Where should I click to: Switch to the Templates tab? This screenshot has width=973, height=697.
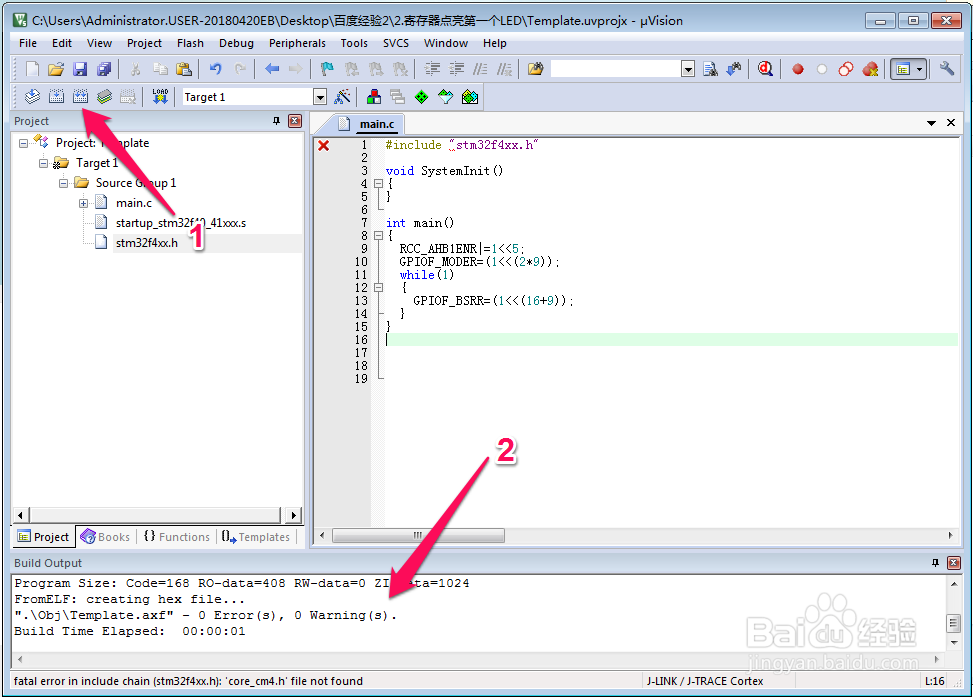[x=256, y=537]
